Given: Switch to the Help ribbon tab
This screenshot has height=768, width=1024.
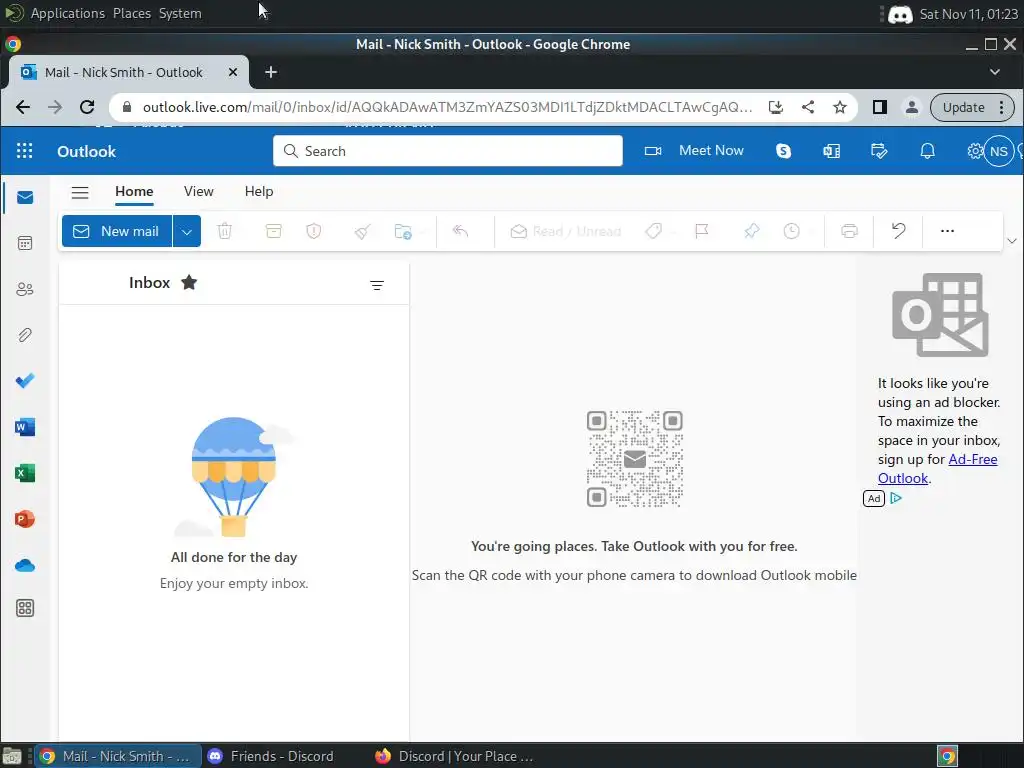Looking at the screenshot, I should [x=259, y=191].
